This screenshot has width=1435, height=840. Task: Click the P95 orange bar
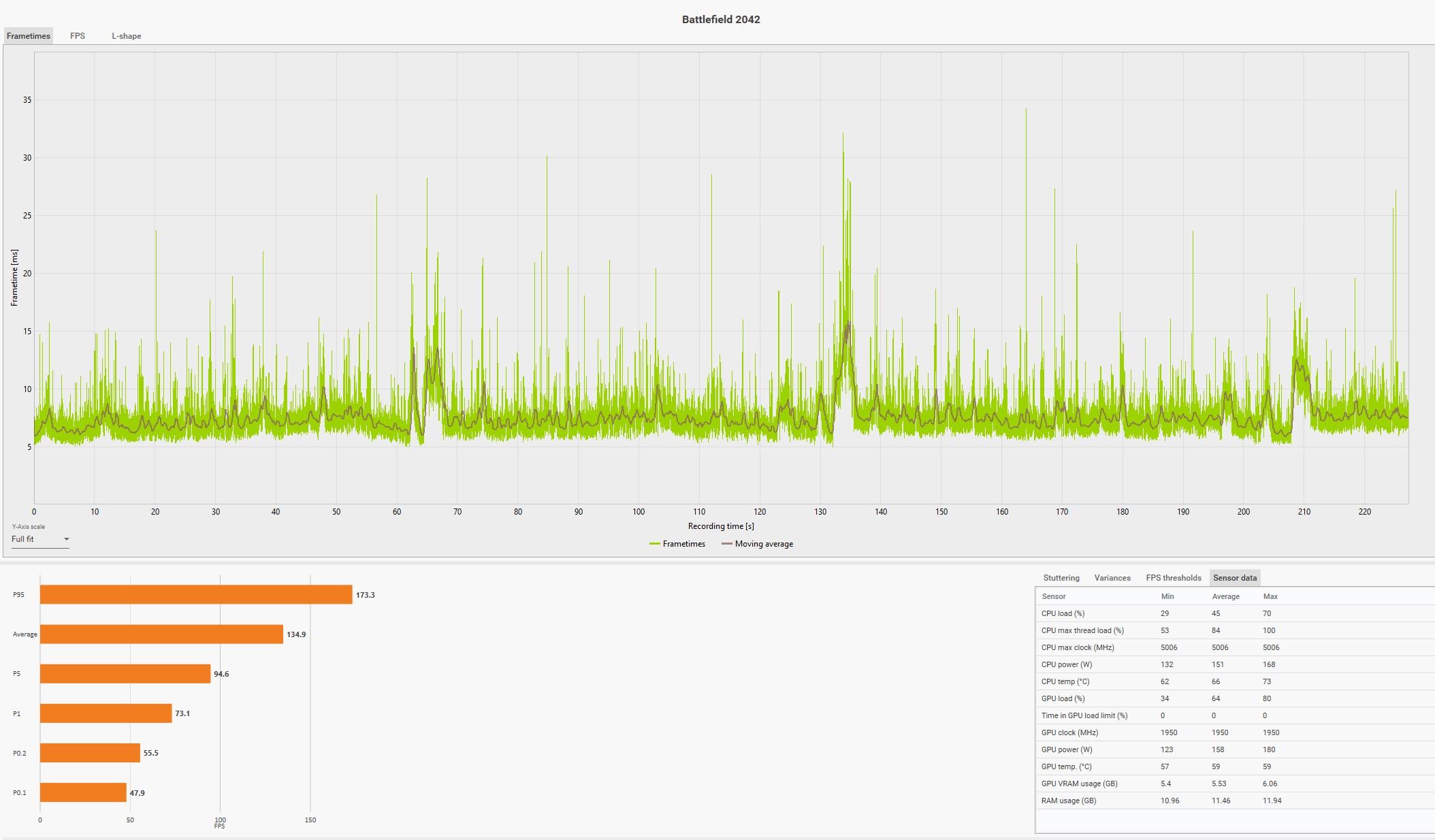point(196,595)
